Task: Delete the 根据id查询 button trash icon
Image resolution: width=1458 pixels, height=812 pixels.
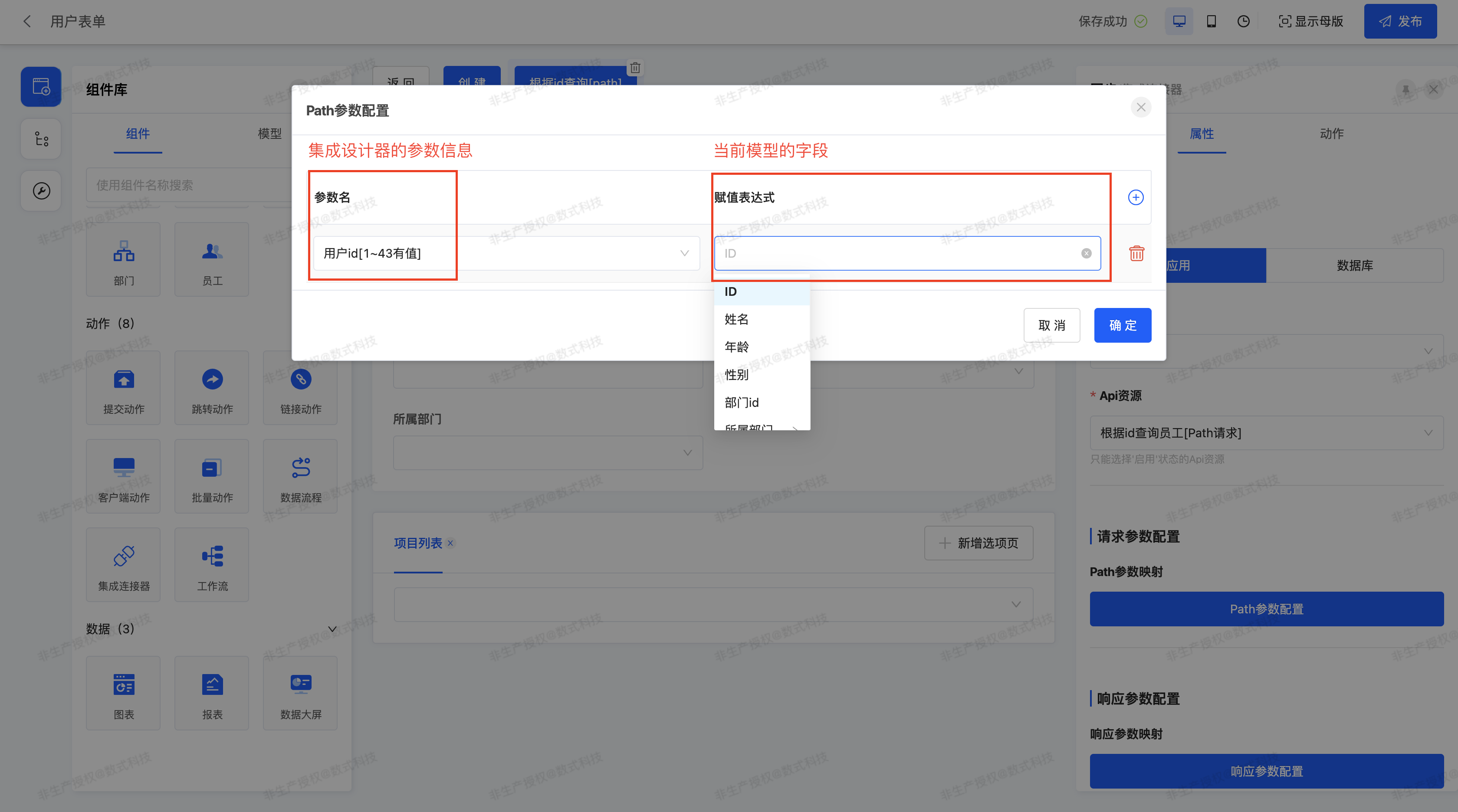Action: click(635, 67)
